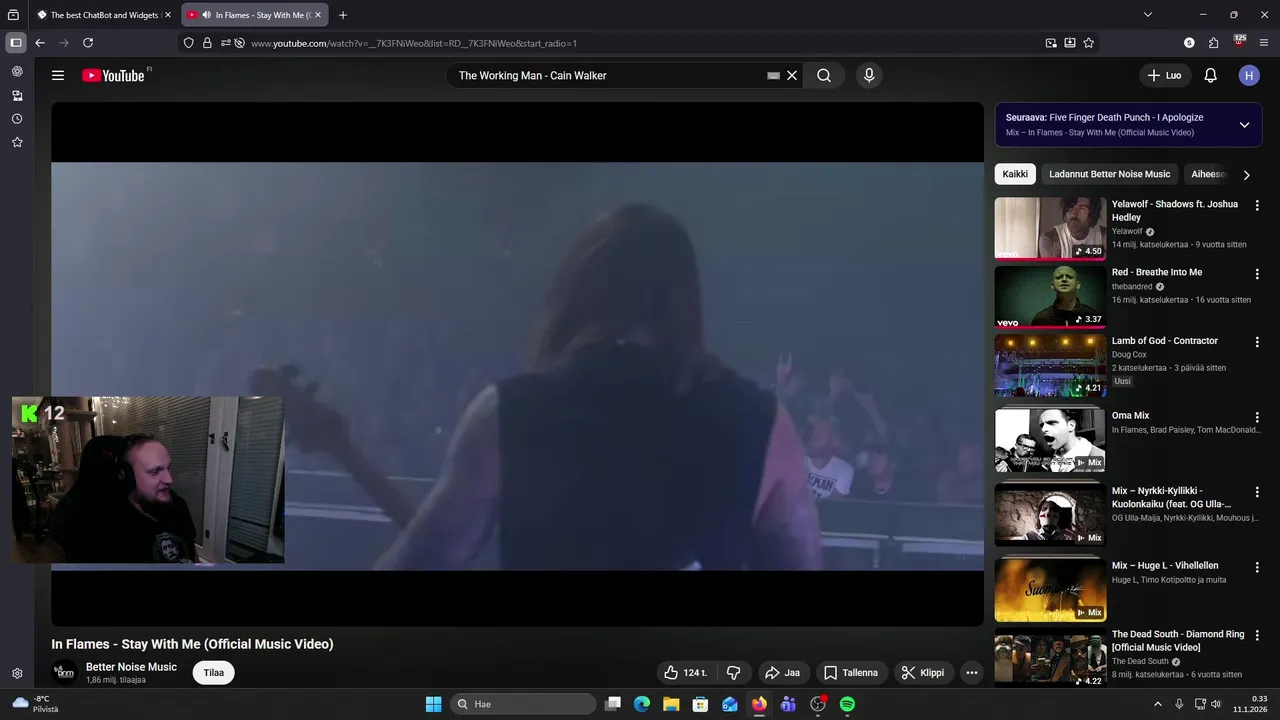Clear the YouTube search field text
The height and width of the screenshot is (720, 1280).
tap(792, 75)
